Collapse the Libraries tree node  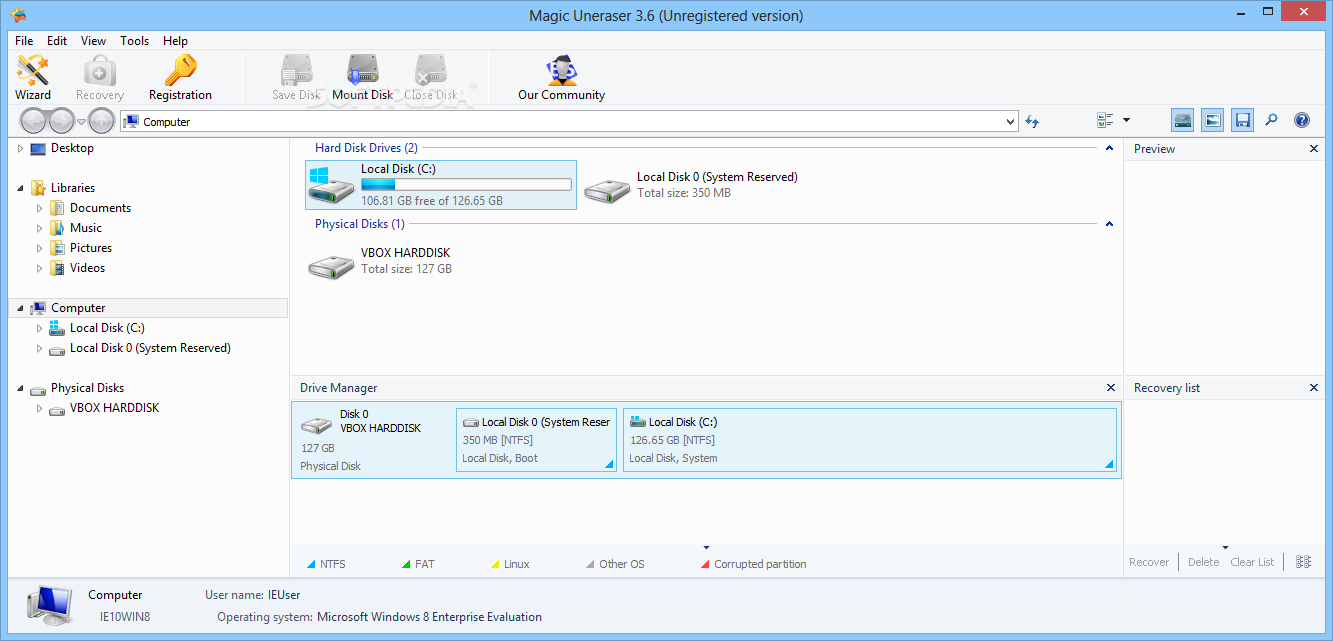click(20, 188)
